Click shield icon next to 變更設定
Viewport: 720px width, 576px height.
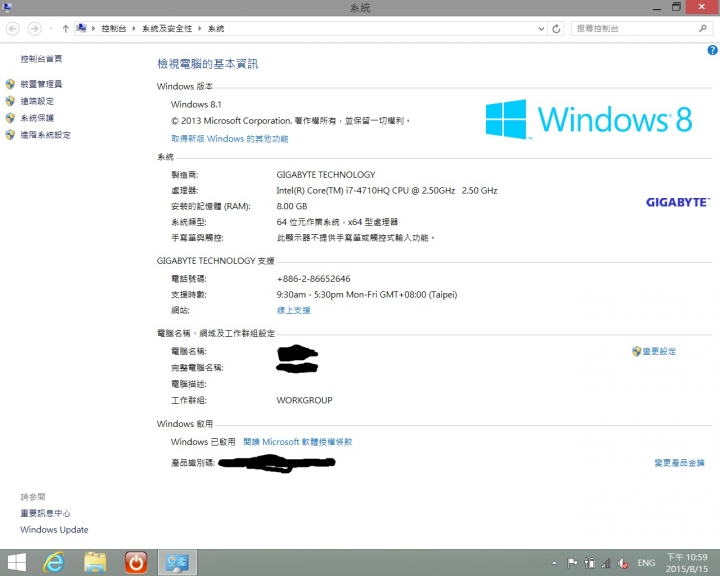636,351
